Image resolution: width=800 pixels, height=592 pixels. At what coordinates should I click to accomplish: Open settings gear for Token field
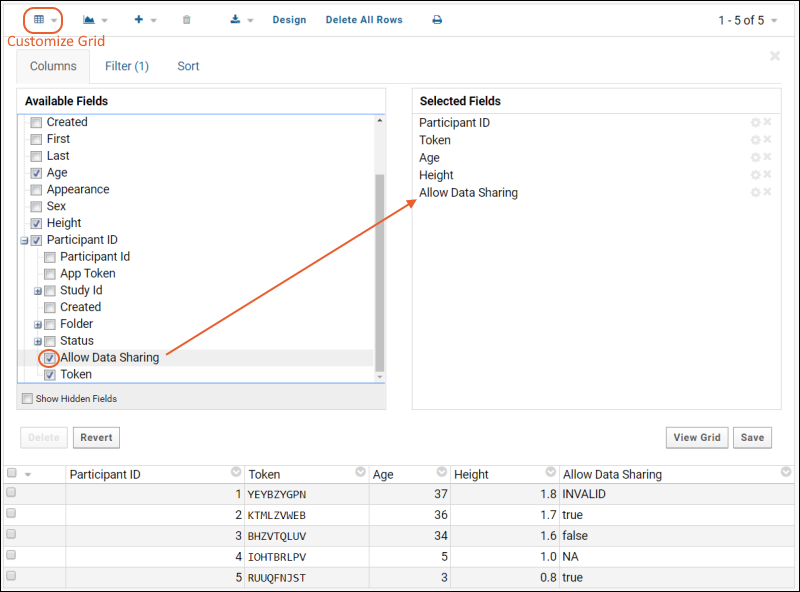pyautogui.click(x=756, y=140)
